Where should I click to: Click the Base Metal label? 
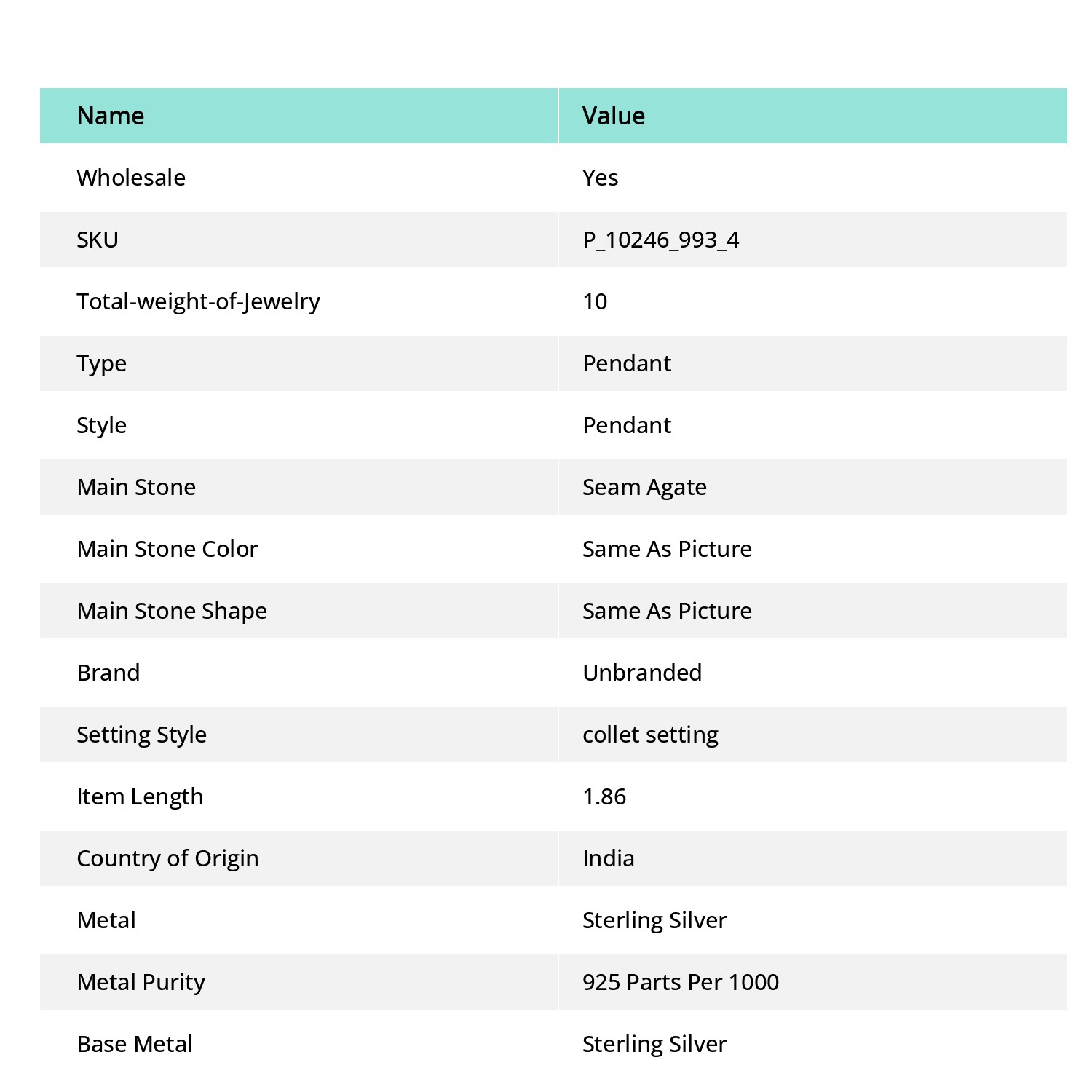point(135,1044)
